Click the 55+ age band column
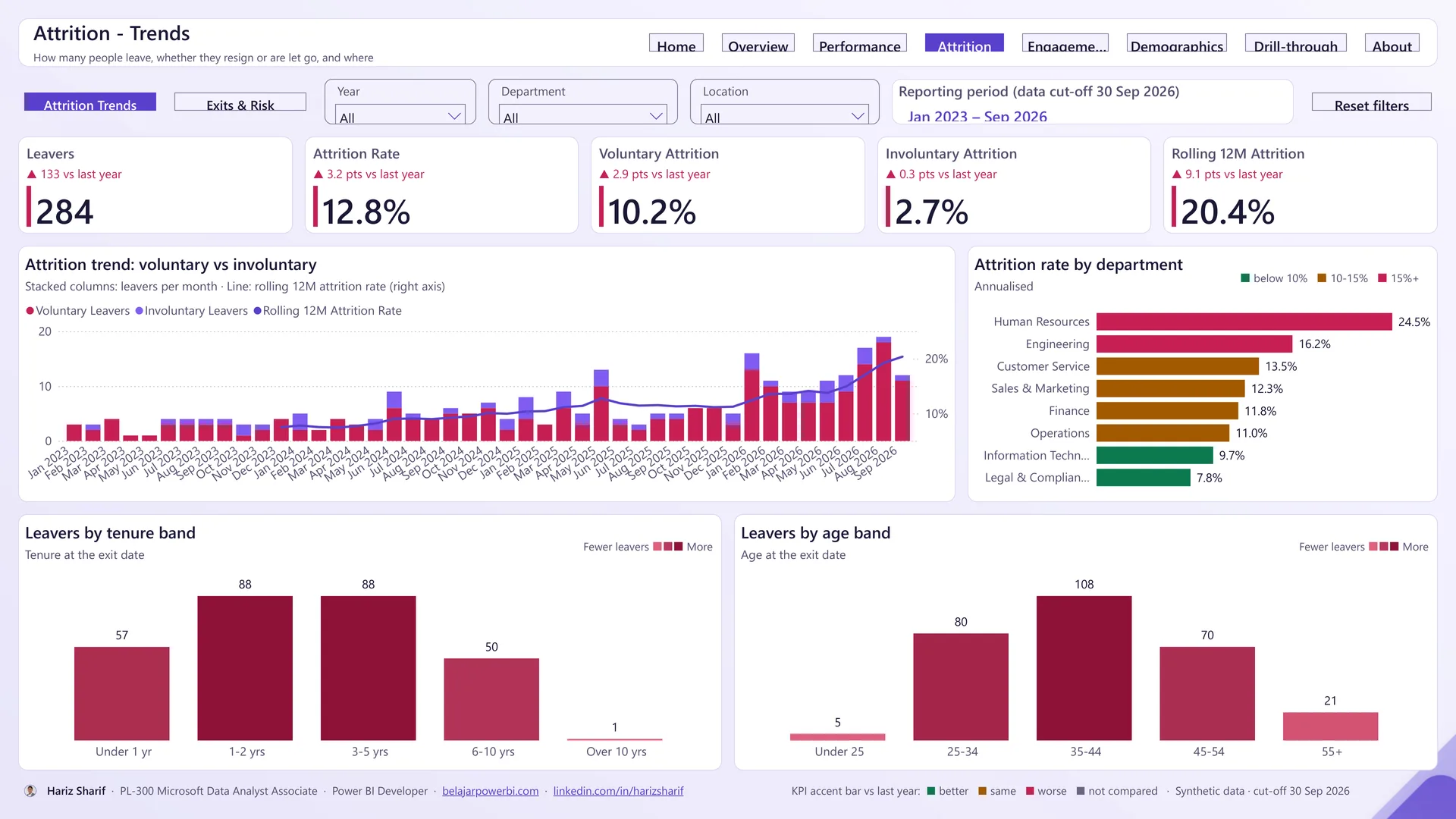Screen dimensions: 1456x819 1331,726
